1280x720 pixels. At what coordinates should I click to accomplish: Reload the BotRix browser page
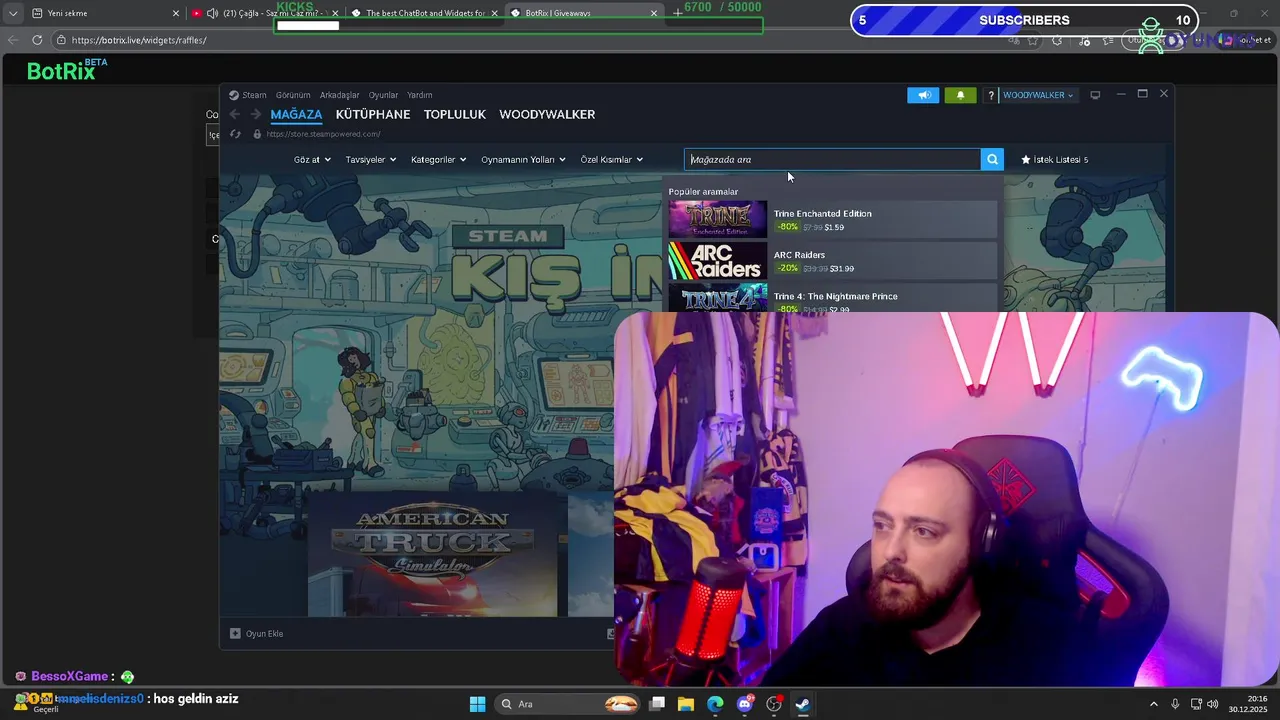37,40
